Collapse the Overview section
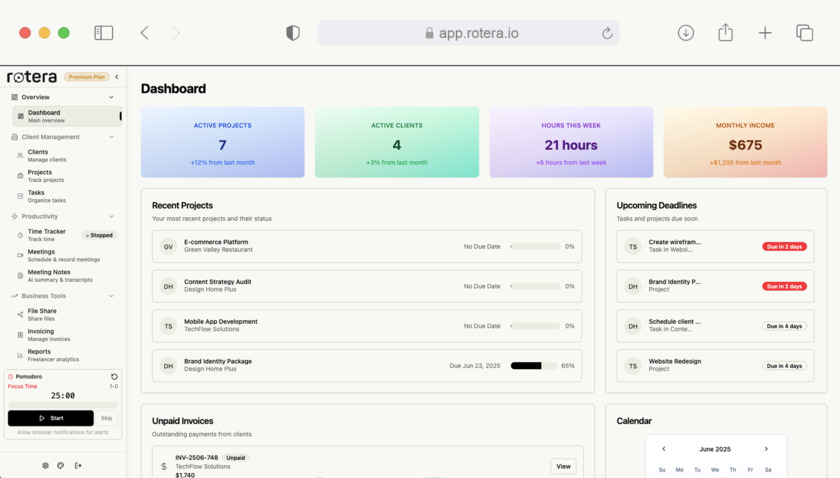Screen dimensions: 840x478 (111, 97)
